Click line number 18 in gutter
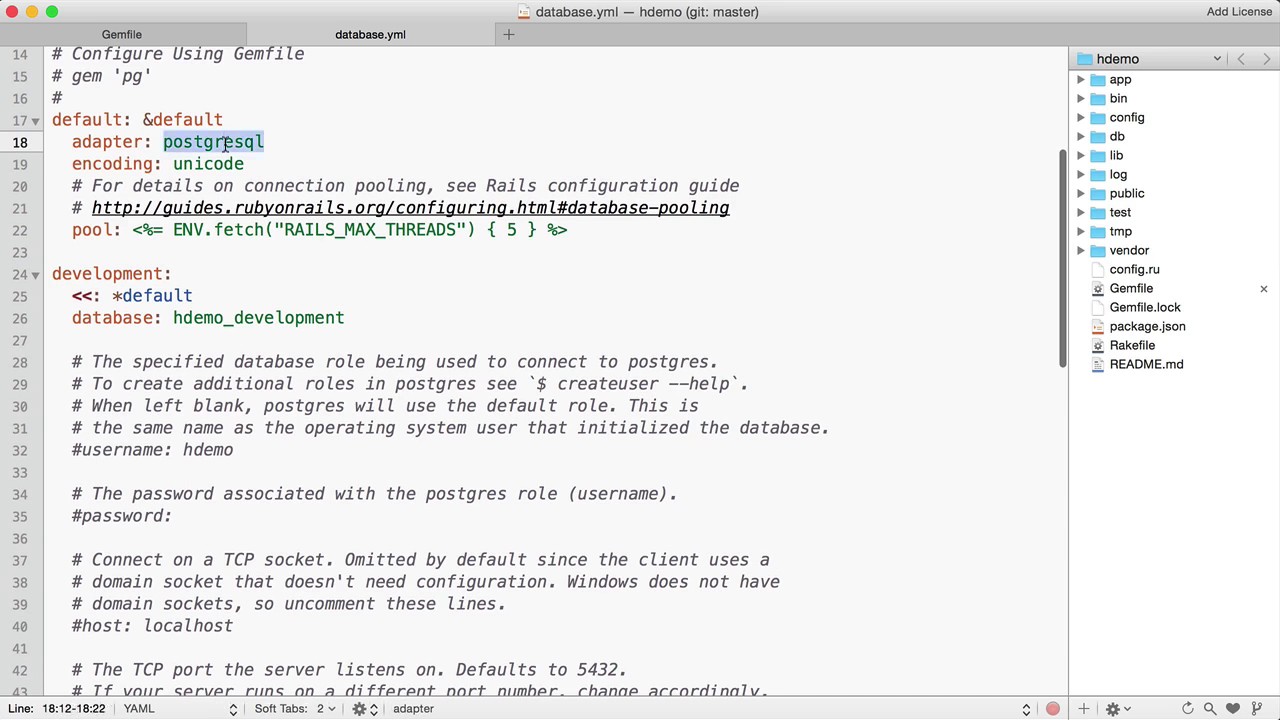This screenshot has height=720, width=1280. pos(20,142)
